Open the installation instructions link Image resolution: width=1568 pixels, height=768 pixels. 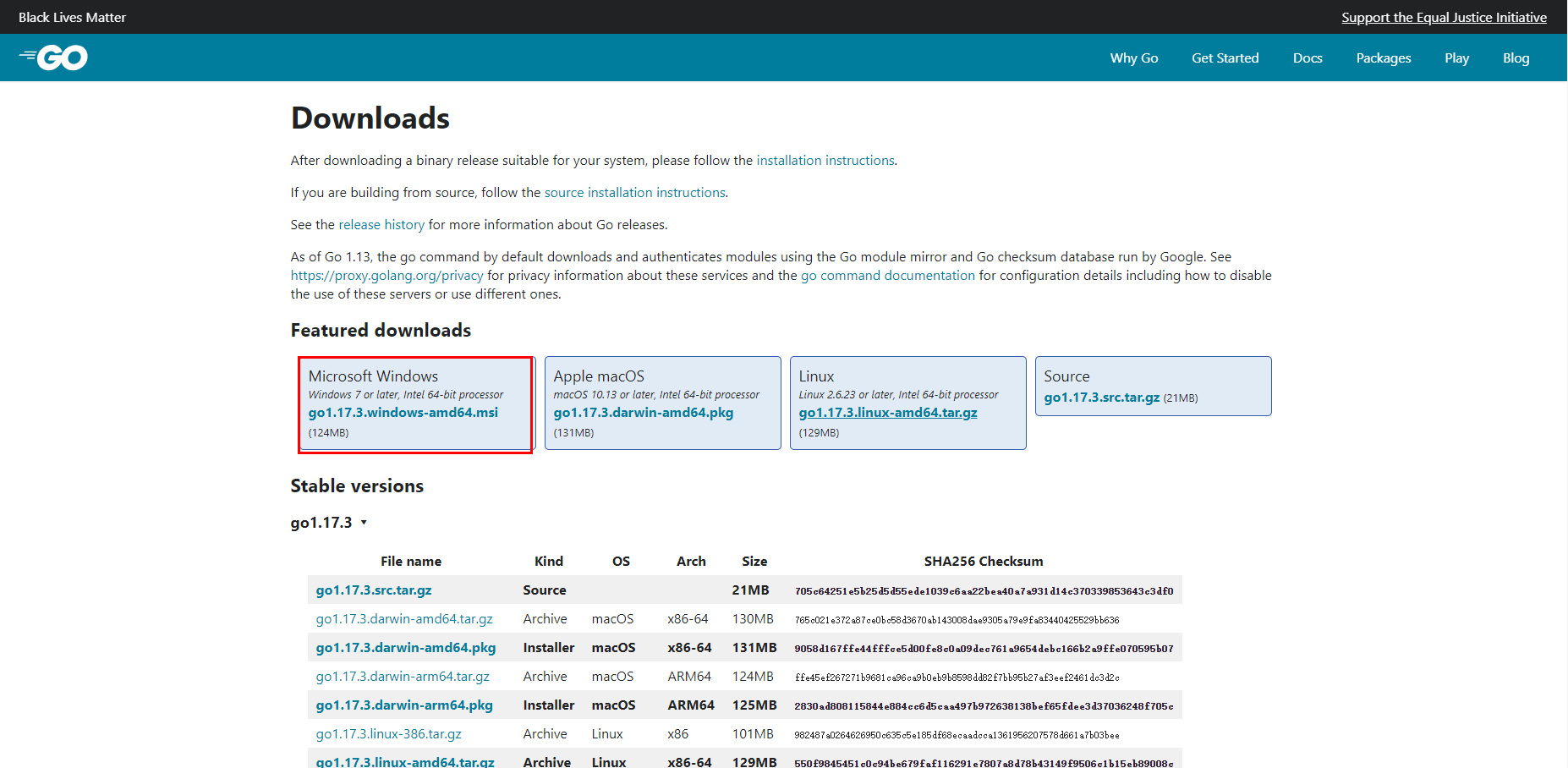(825, 161)
